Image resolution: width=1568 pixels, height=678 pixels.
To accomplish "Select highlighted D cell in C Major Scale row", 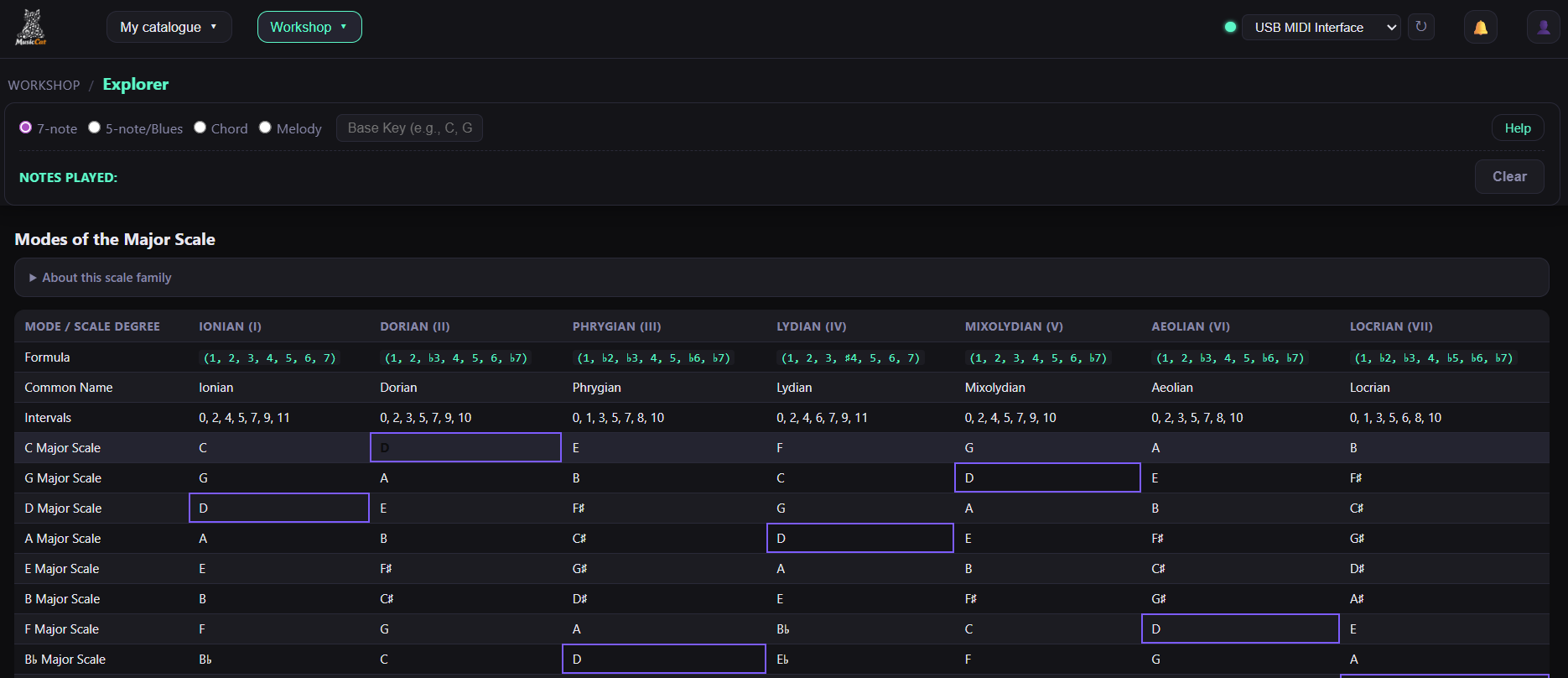I will [465, 447].
